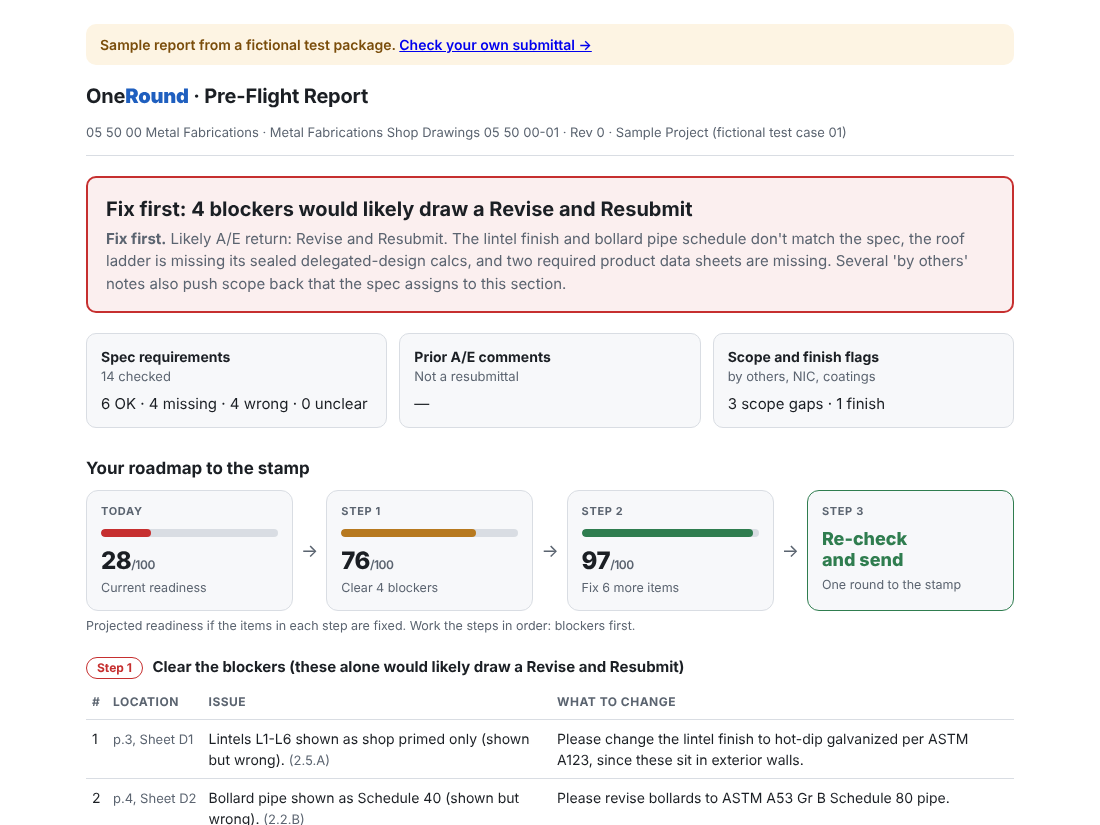Click the ISSUE column header
Screen dimensions: 1100x825
coord(227,702)
